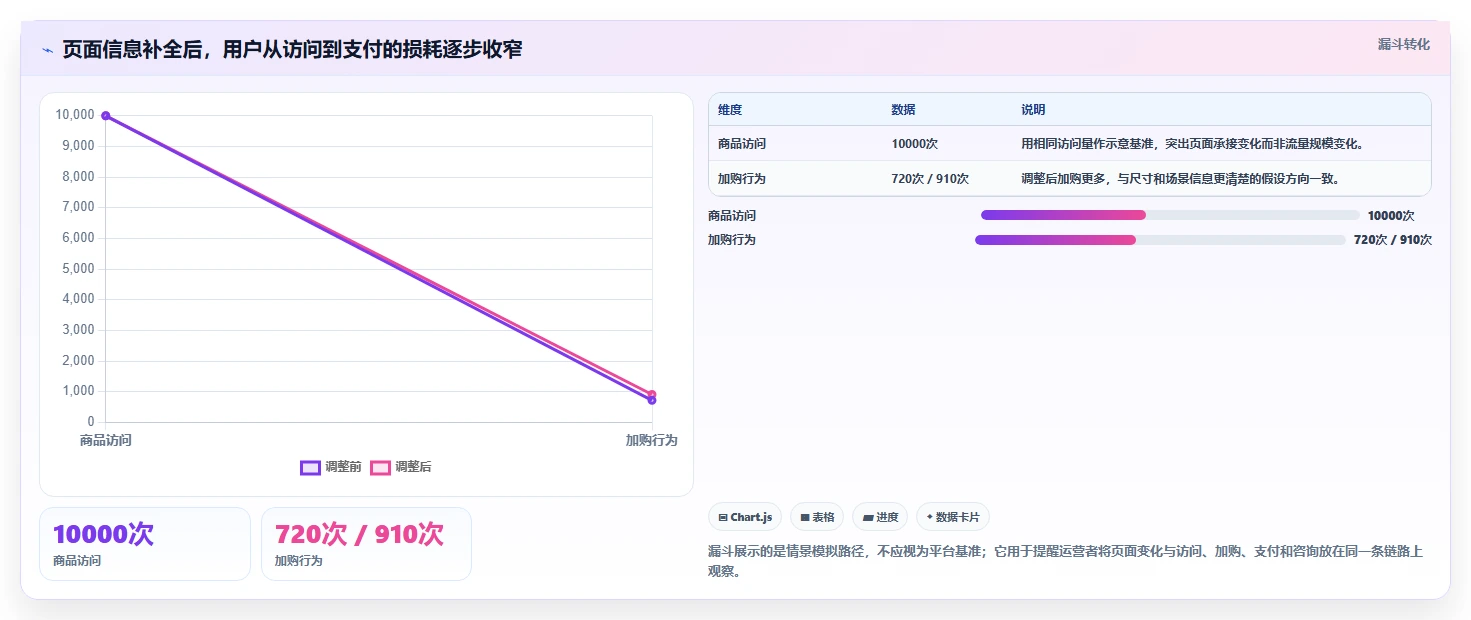This screenshot has height=620, width=1471.
Task: Toggle the 调整前 legend swatch
Action: point(310,467)
